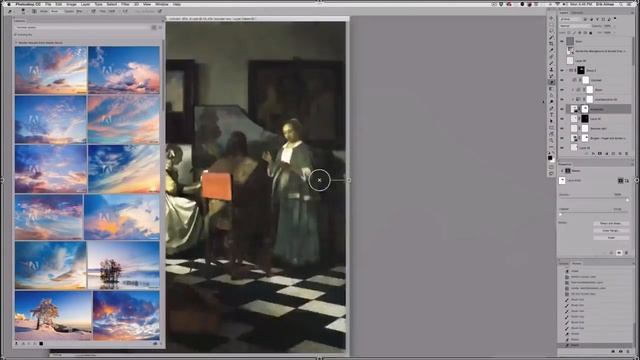Viewport: 640px width, 360px height.
Task: Delete current state in History panel
Action: click(x=628, y=351)
